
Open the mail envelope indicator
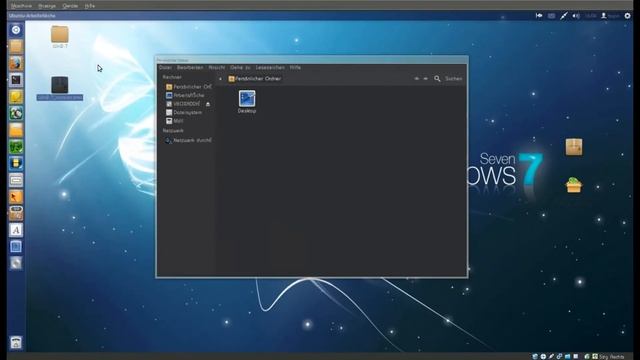click(x=551, y=16)
